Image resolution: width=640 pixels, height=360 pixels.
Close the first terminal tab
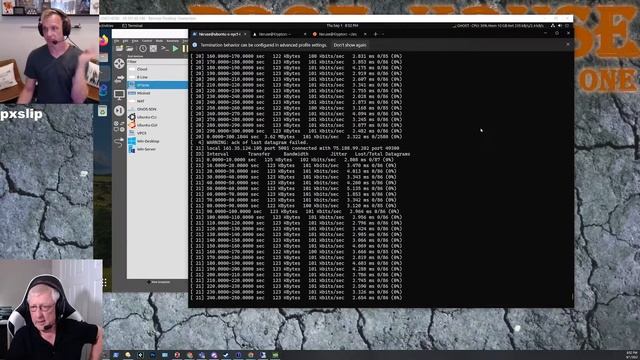tap(245, 34)
